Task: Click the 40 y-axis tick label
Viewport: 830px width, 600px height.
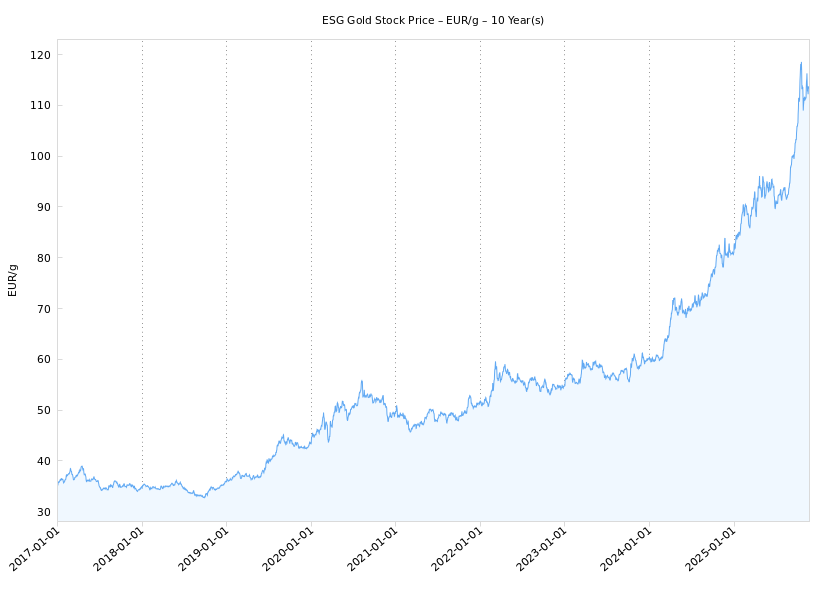Action: pyautogui.click(x=43, y=461)
